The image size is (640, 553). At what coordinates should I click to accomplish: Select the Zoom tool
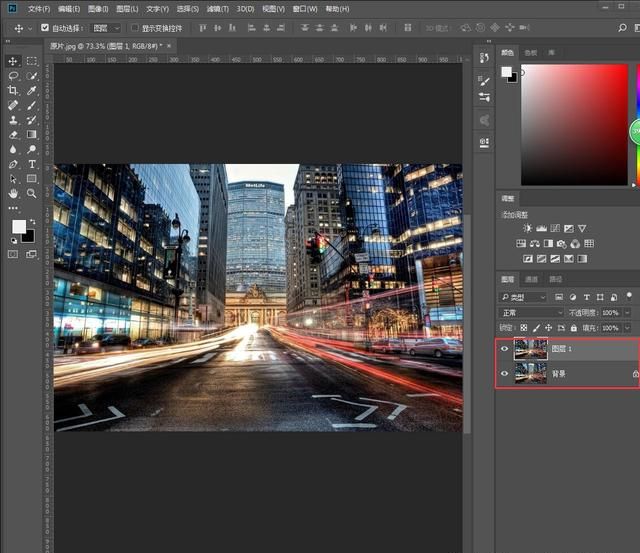31,193
